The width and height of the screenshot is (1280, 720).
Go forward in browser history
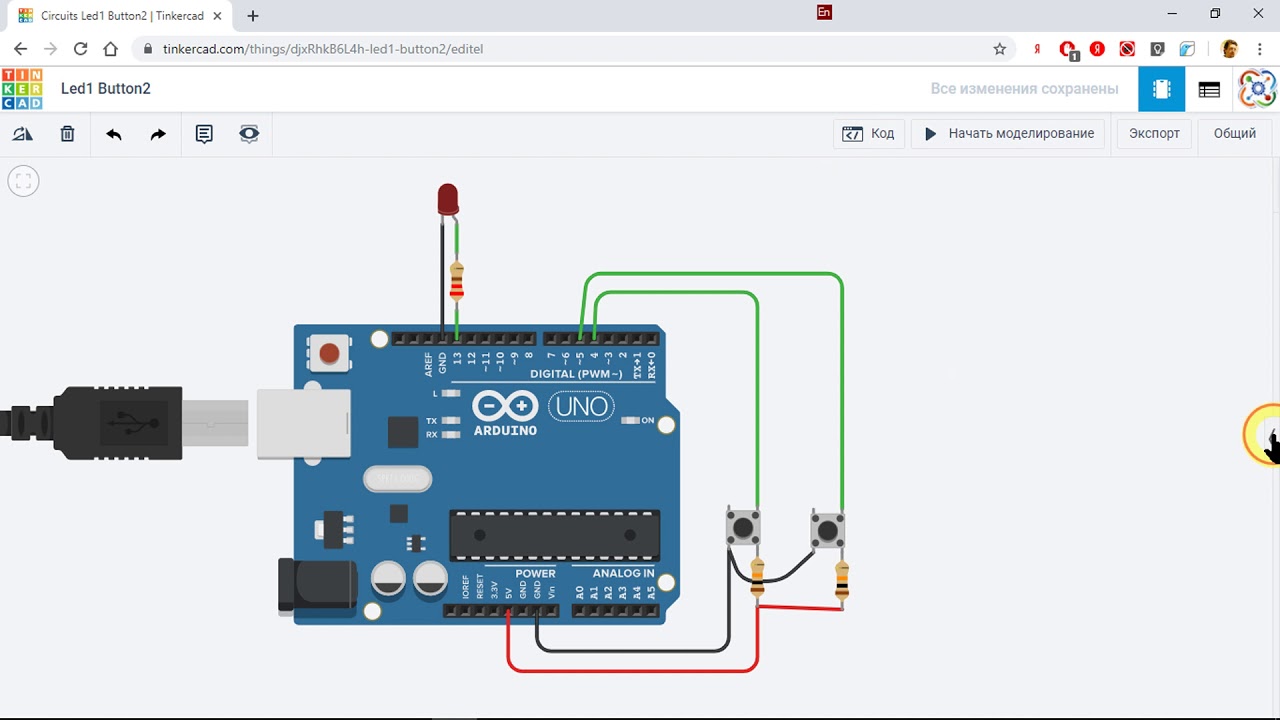[51, 49]
